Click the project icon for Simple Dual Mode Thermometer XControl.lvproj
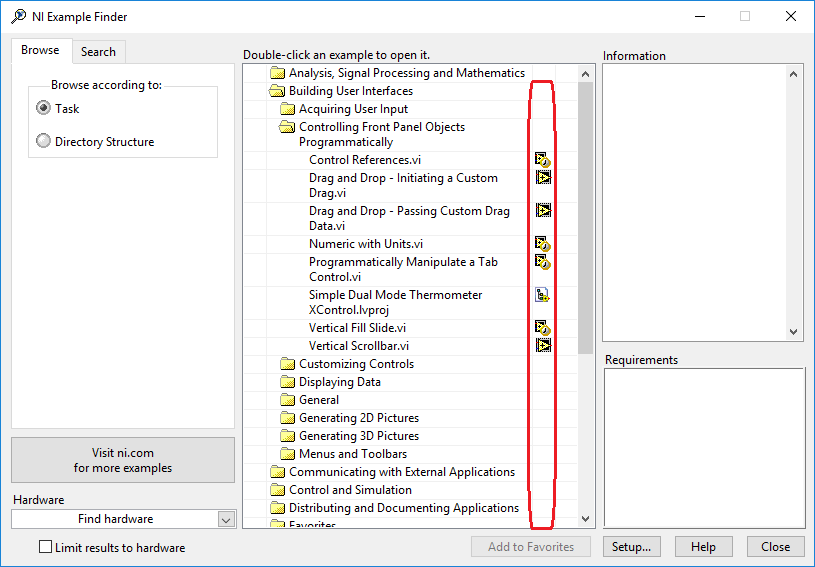This screenshot has height=567, width=815. pyautogui.click(x=542, y=295)
